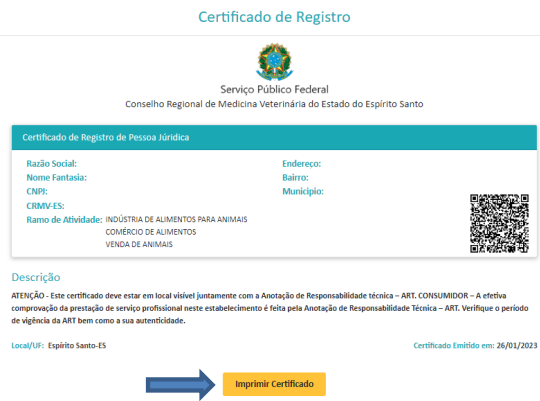Click the Nome Fantasia label
The height and width of the screenshot is (401, 540).
56,177
